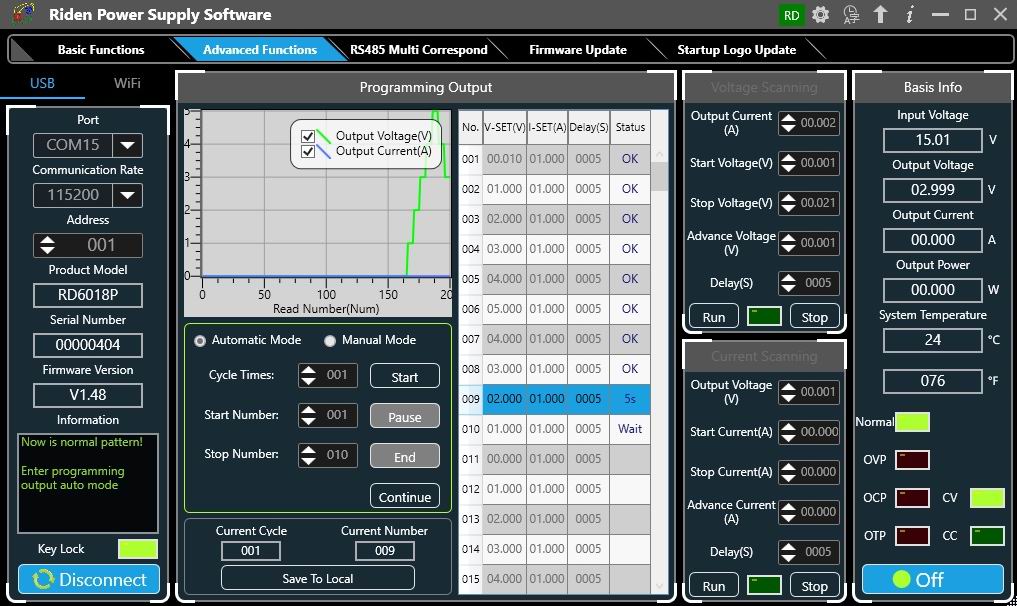1017x606 pixels.
Task: Click the Cycle Times stepper arrows
Action: tap(308, 376)
